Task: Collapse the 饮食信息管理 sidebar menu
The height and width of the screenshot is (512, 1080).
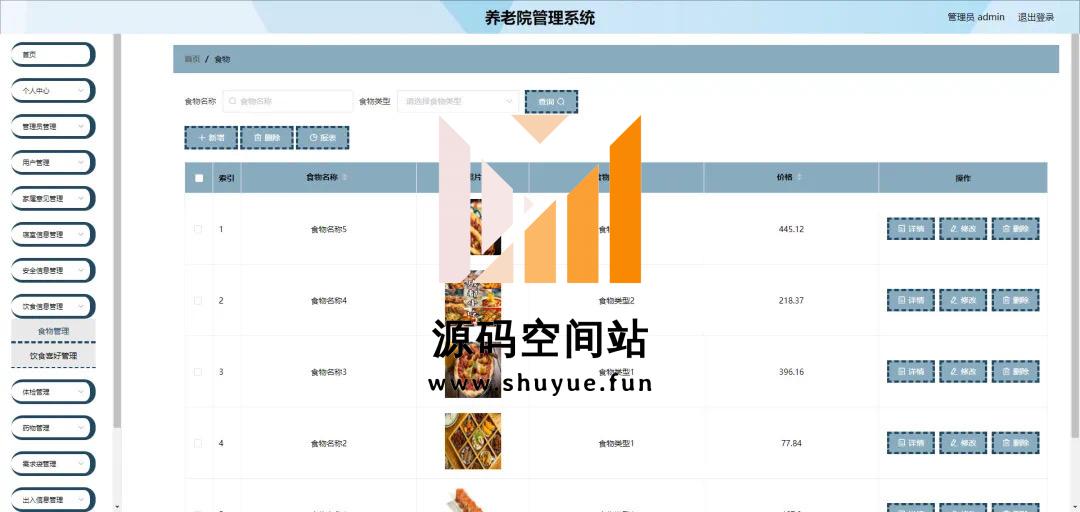Action: tap(53, 307)
